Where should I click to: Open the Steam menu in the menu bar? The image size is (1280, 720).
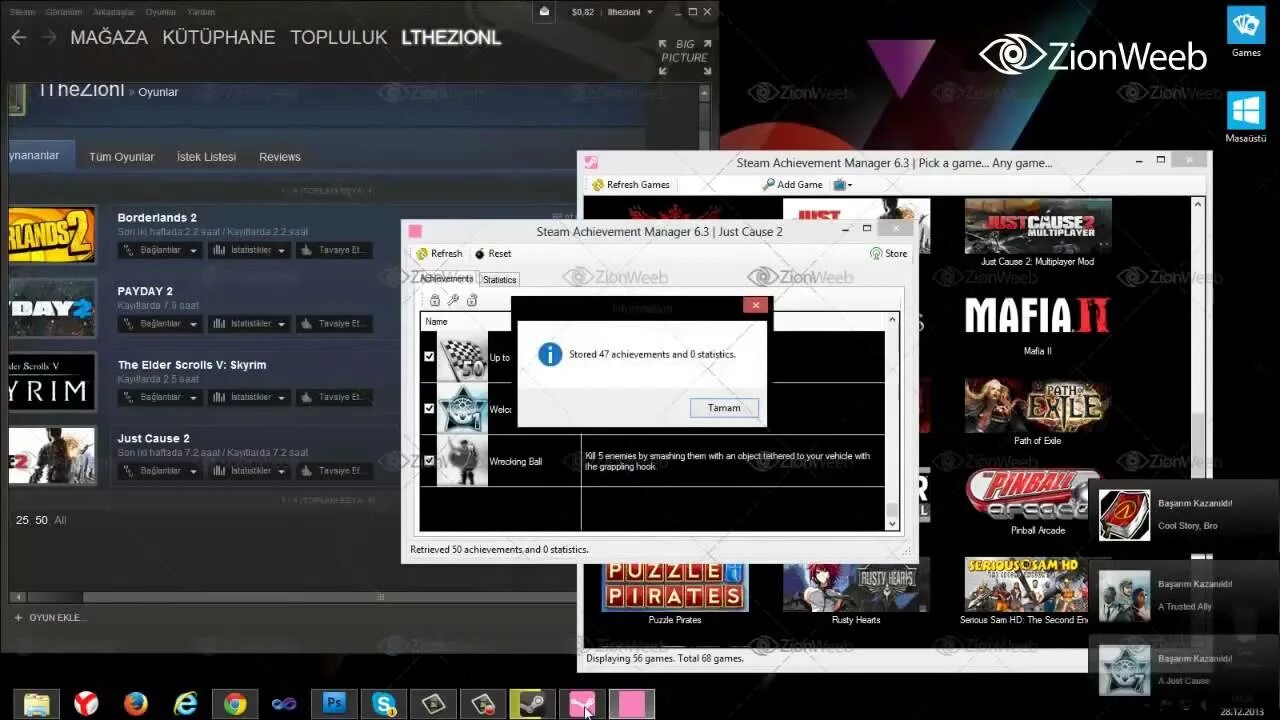point(22,12)
